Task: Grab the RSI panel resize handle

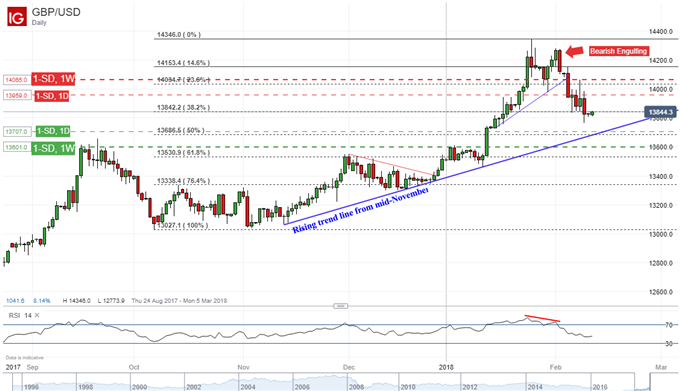Action: (340, 306)
